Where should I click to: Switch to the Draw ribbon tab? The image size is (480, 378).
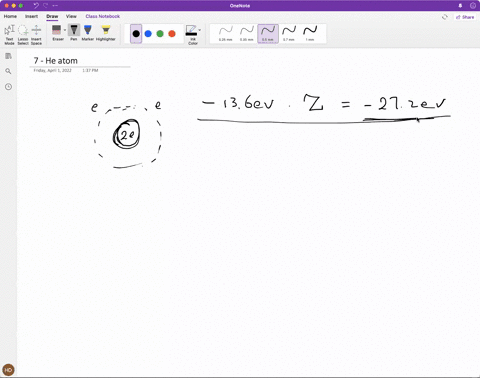(52, 16)
